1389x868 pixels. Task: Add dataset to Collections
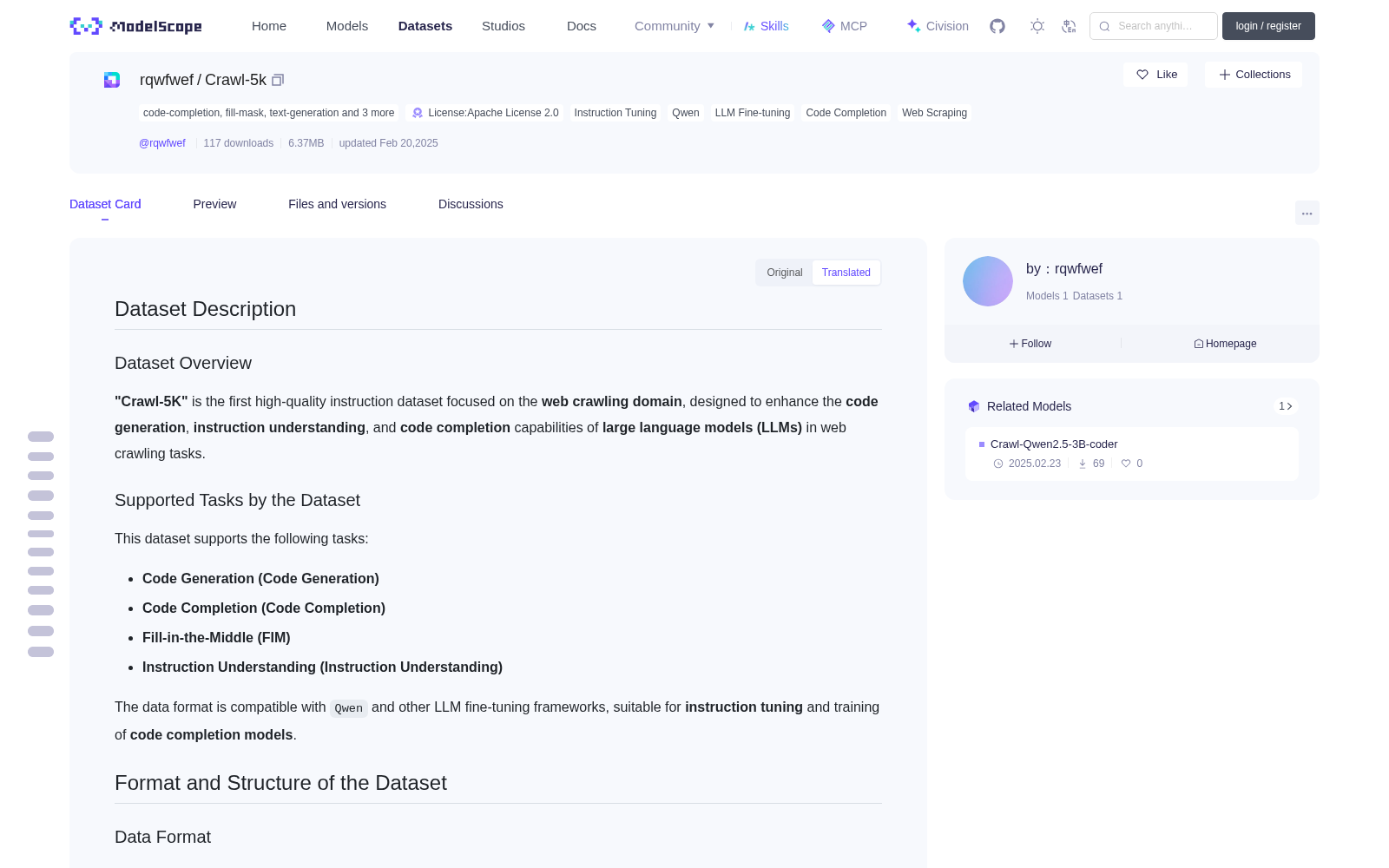[x=1254, y=75]
